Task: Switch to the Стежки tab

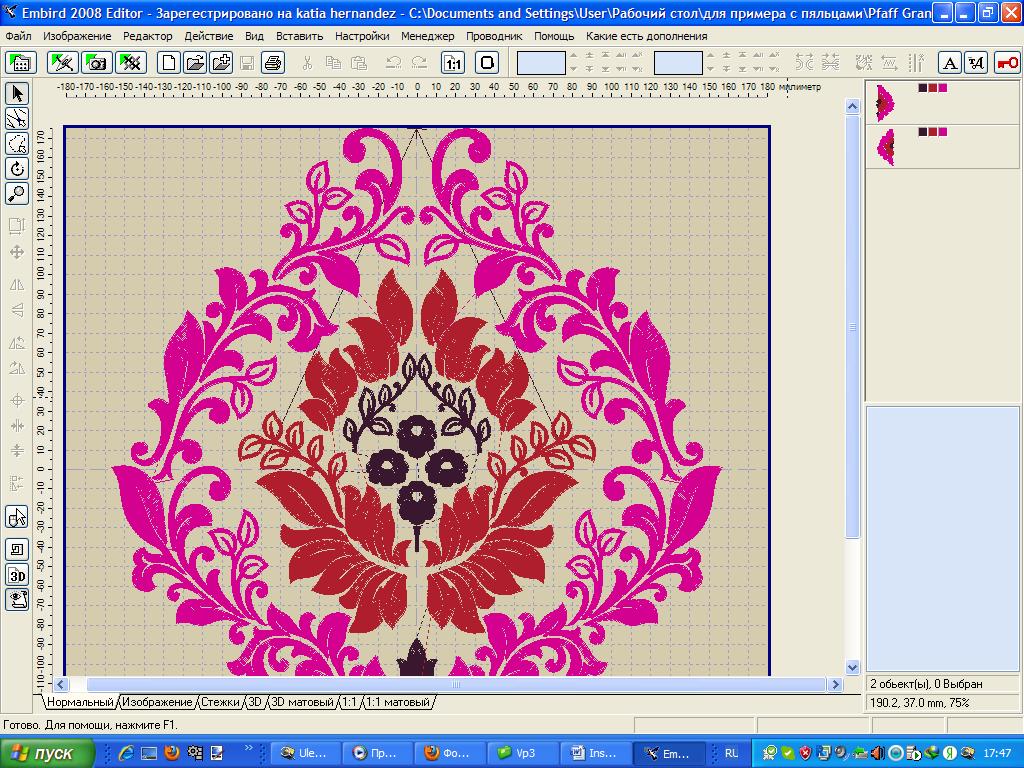Action: coord(220,702)
